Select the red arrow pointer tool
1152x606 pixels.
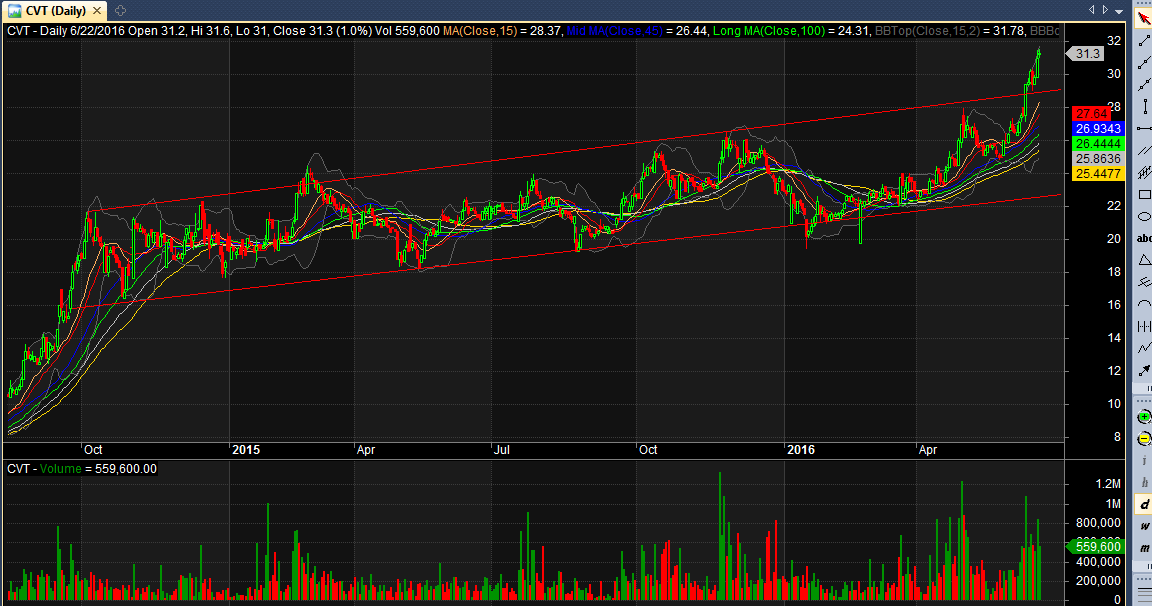pos(1144,18)
